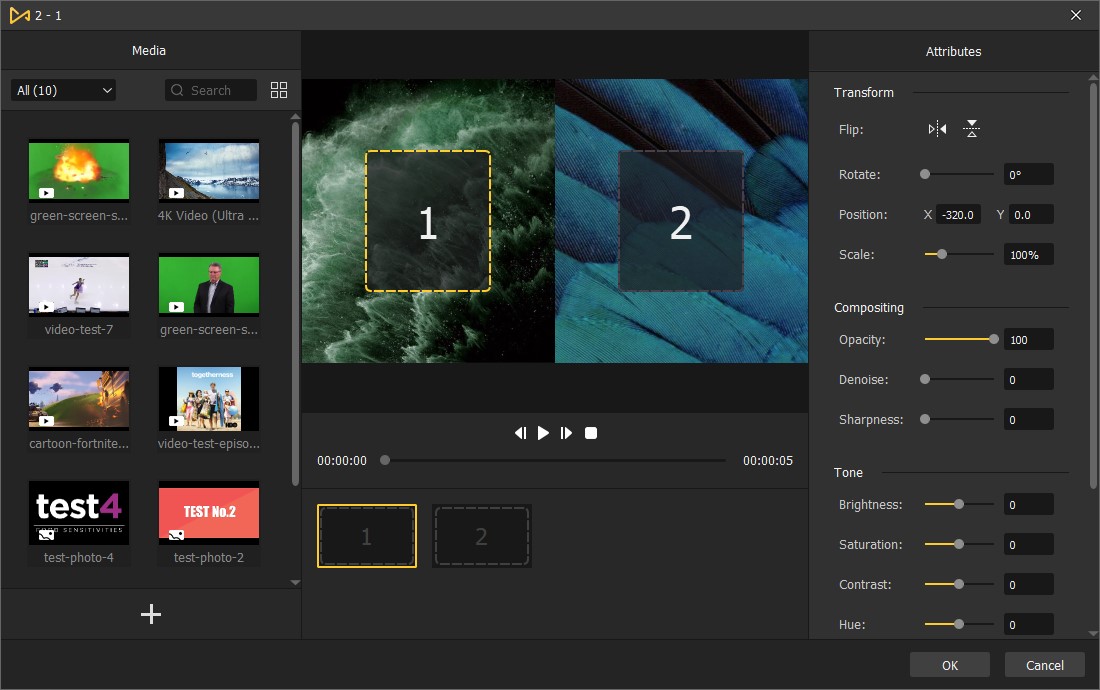Viewport: 1100px width, 690px height.
Task: Click the media Search field
Action: [x=211, y=90]
